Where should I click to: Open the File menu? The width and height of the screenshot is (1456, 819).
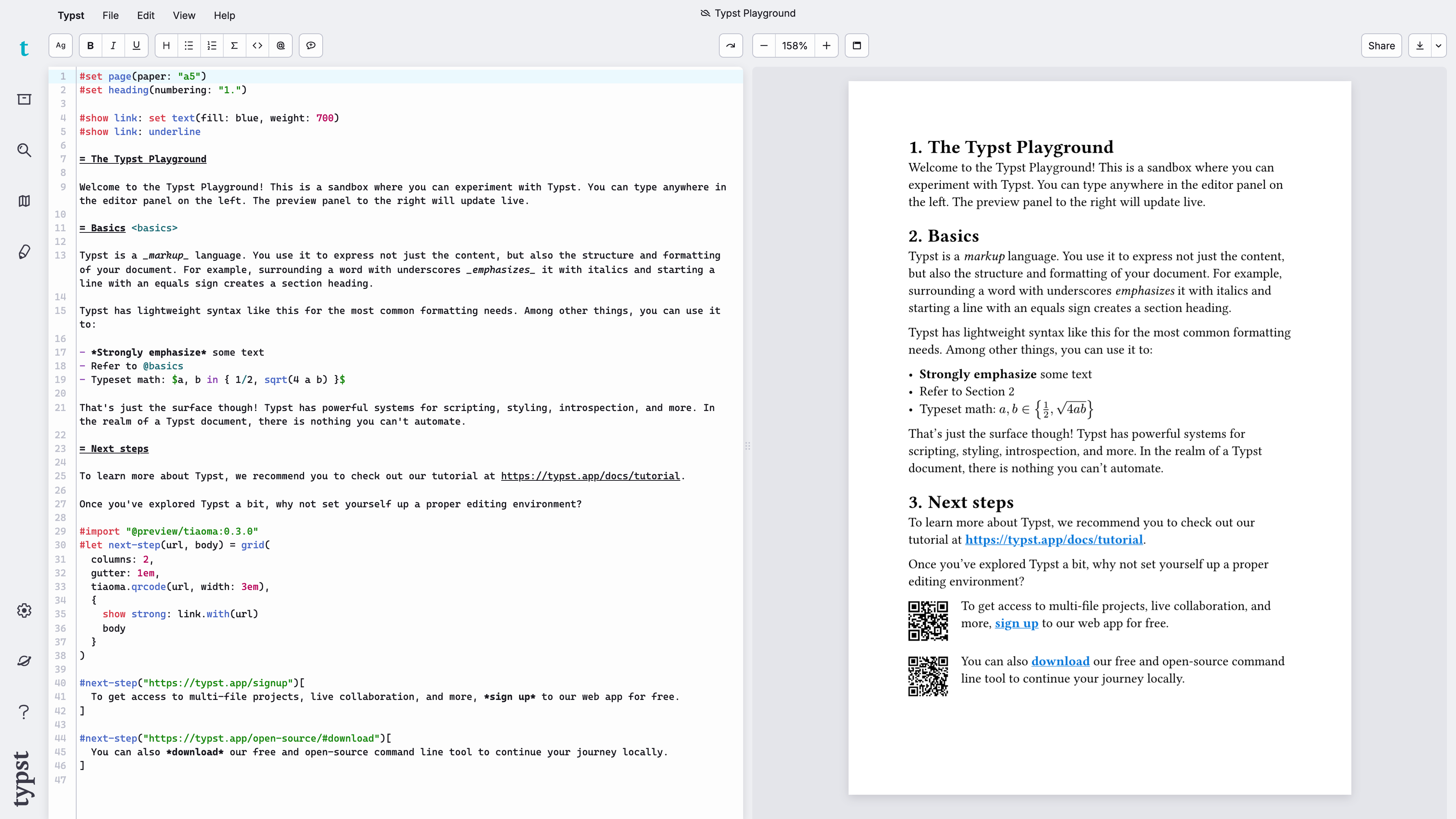[x=110, y=15]
